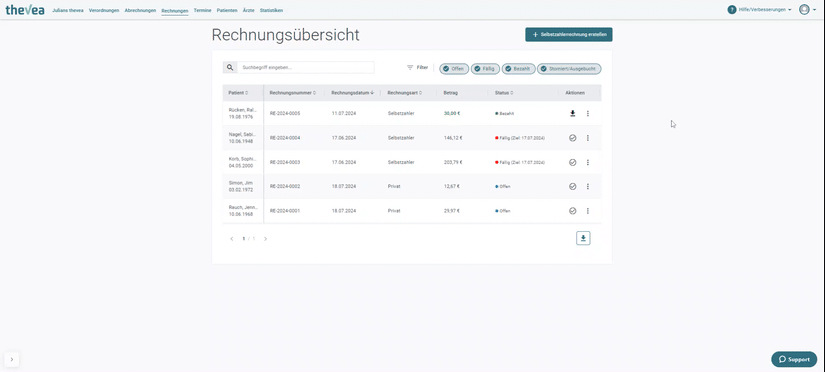Mark invoice RE-2024-0002 as paid
Screen dimensions: 825x372
click(x=572, y=186)
